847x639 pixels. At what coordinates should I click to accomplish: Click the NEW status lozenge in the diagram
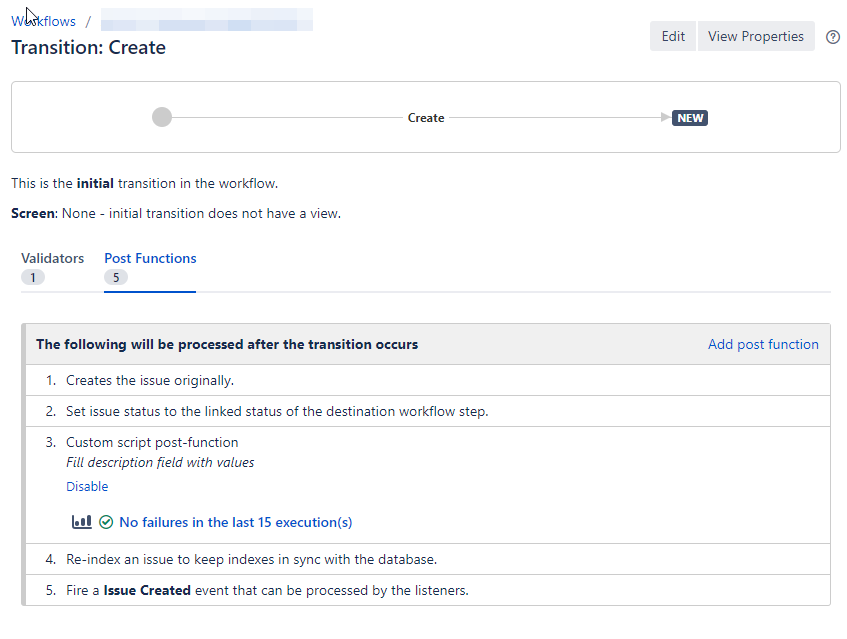690,117
